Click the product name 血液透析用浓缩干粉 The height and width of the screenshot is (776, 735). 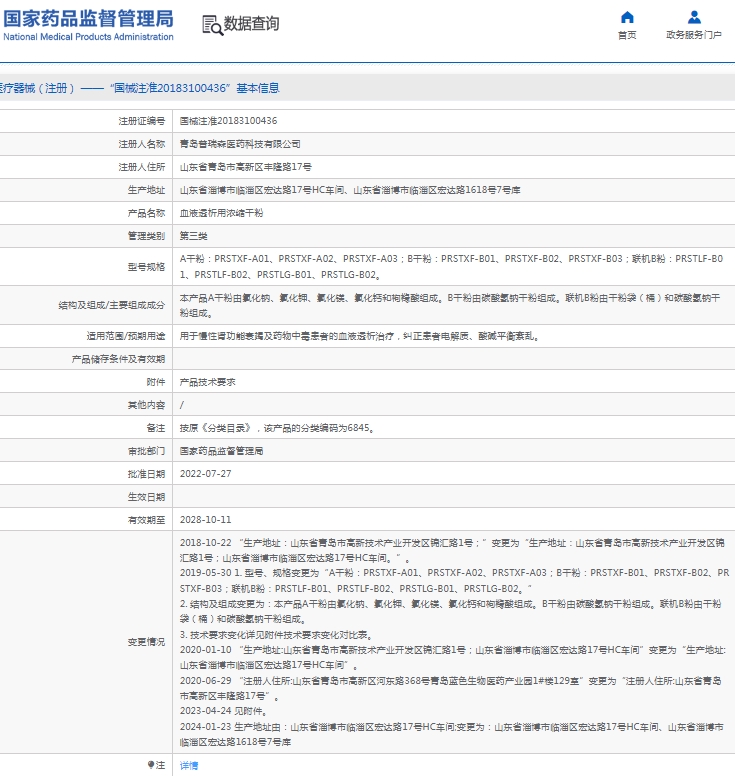pyautogui.click(x=221, y=213)
